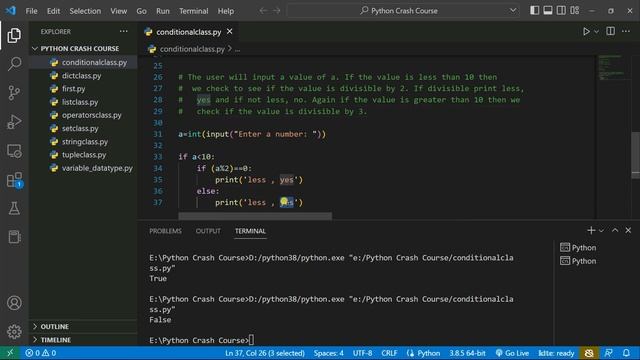Create a new terminal with plus
The width and height of the screenshot is (640, 360).
(591, 231)
